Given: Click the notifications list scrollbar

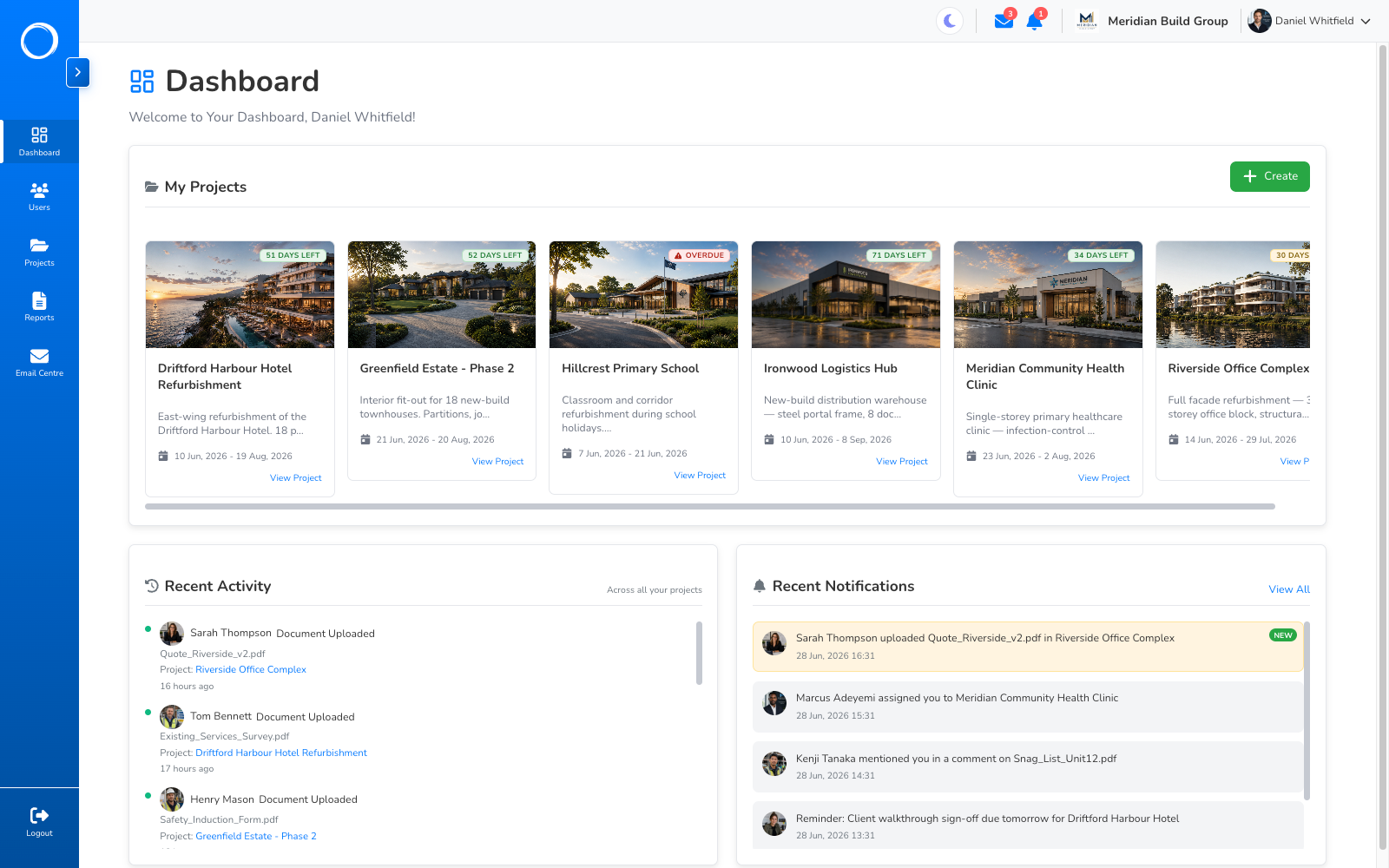Looking at the screenshot, I should (1307, 711).
